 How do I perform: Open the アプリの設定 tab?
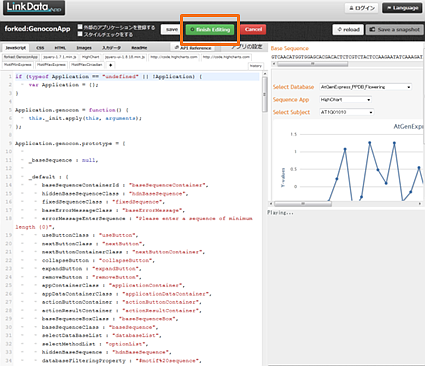point(247,47)
